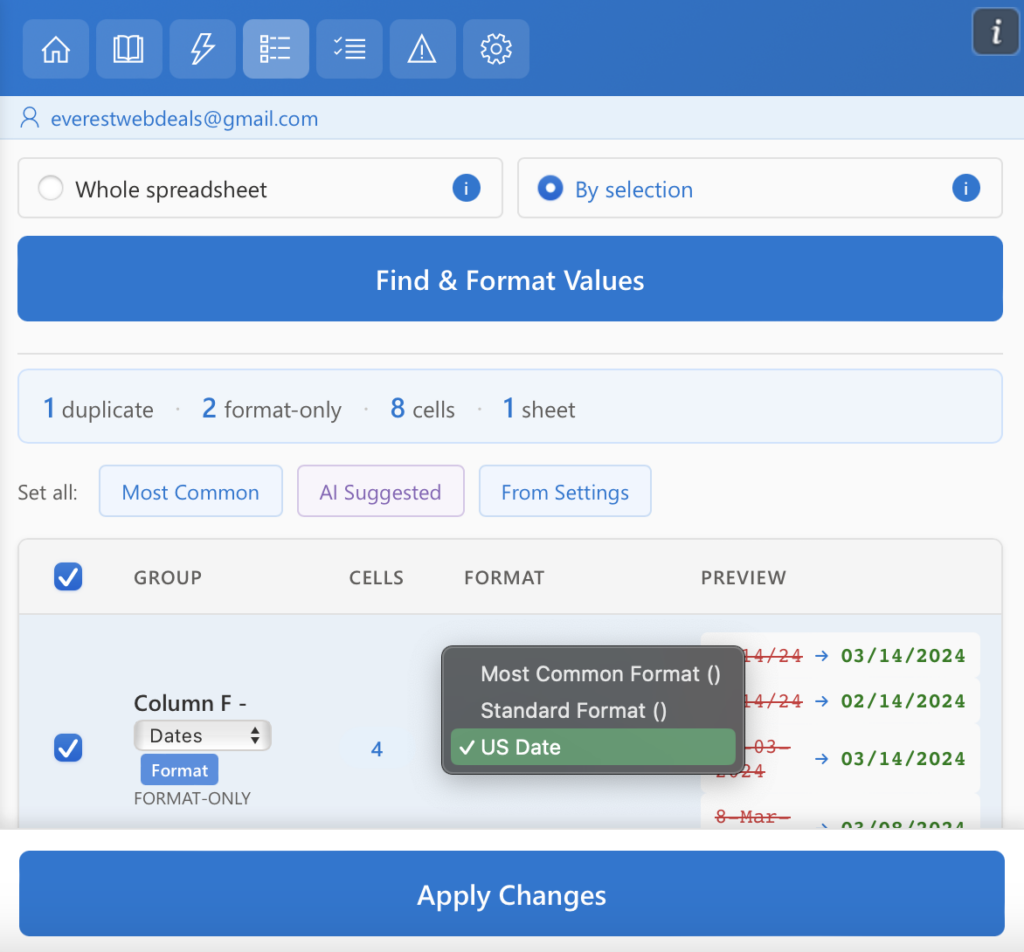The height and width of the screenshot is (952, 1024).
Task: Uncheck the Column F group checkbox
Action: pos(68,747)
